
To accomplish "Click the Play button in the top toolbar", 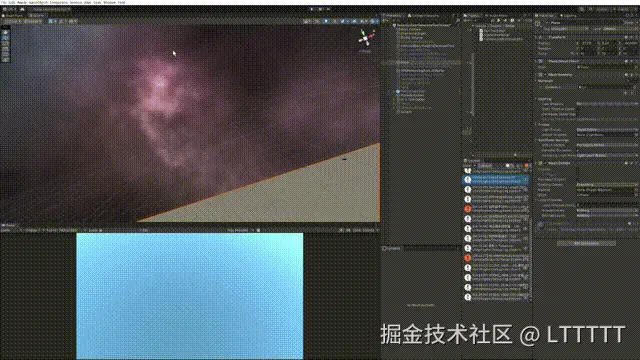I will 312,9.
